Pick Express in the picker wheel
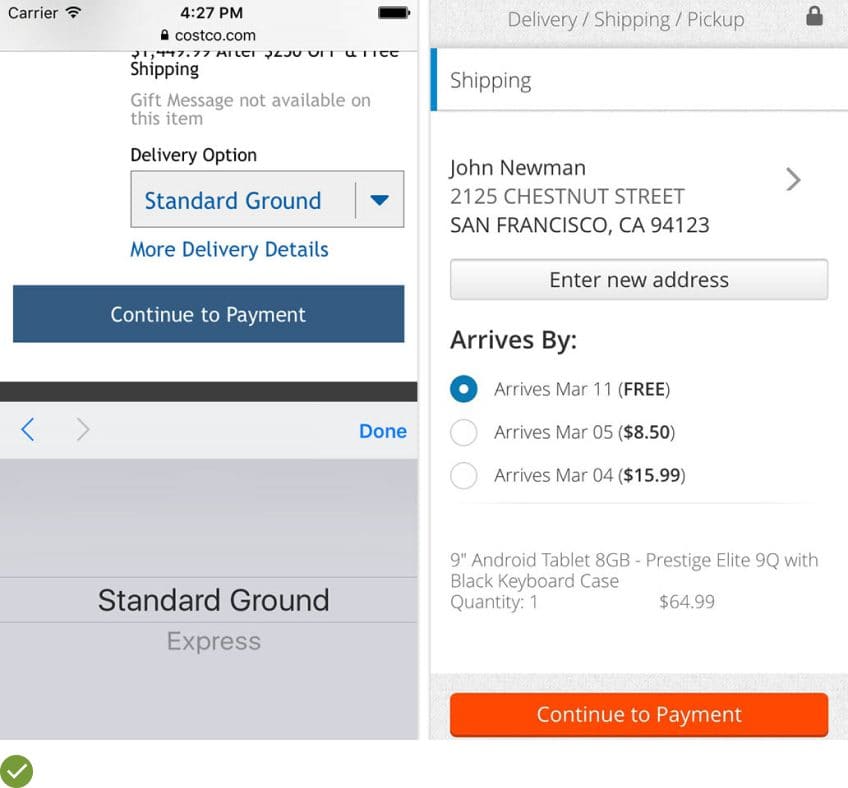 (213, 642)
